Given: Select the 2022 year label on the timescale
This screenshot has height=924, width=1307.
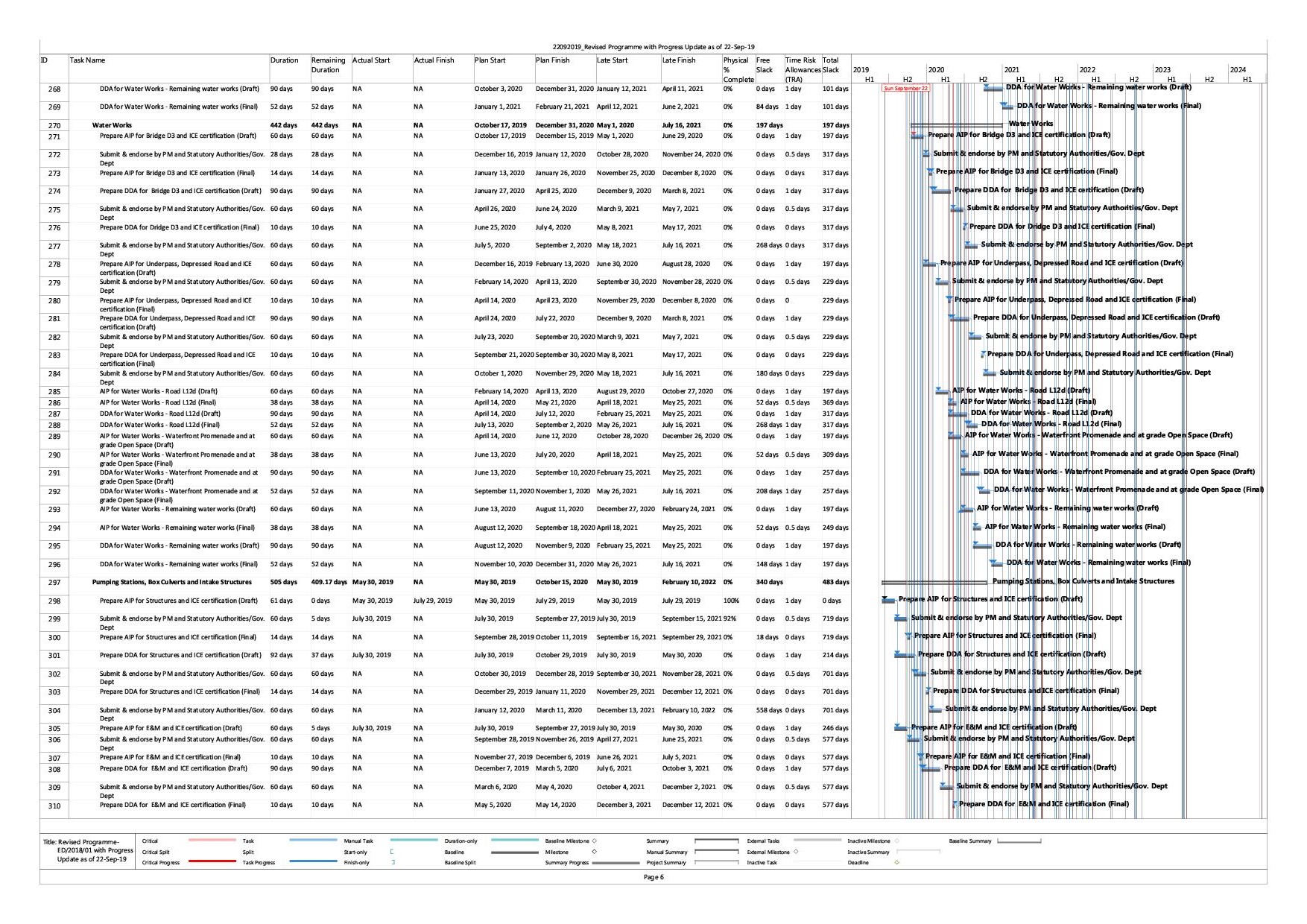Looking at the screenshot, I should point(1088,70).
